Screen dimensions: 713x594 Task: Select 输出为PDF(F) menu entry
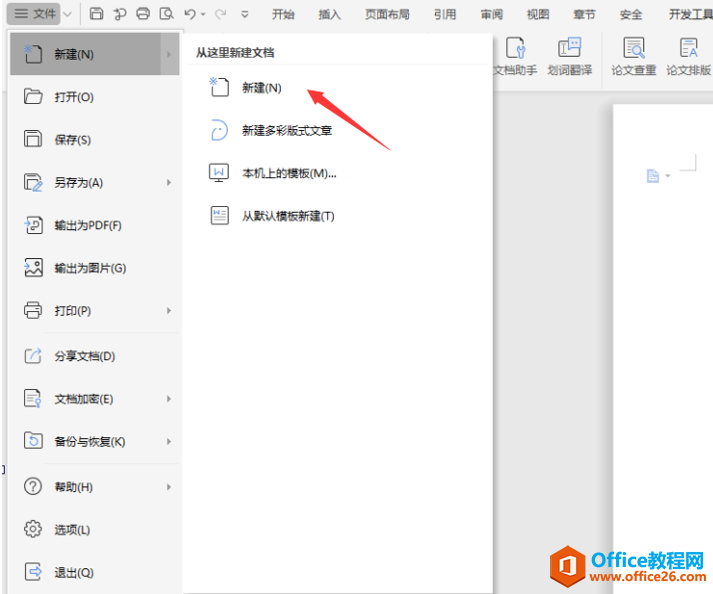[x=95, y=225]
